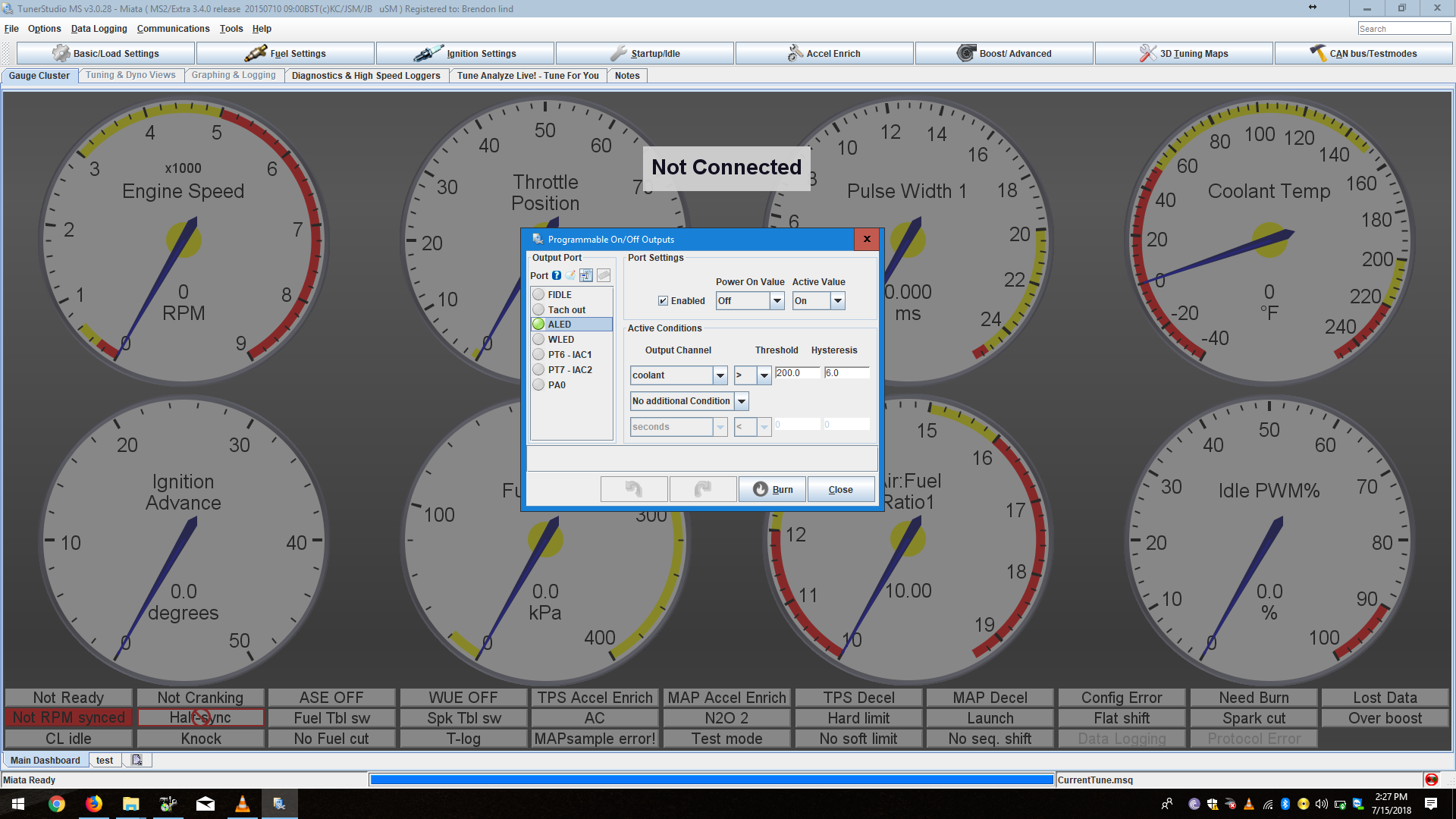Switch to Diagnostics & High Speed Loggers tab

(x=366, y=76)
